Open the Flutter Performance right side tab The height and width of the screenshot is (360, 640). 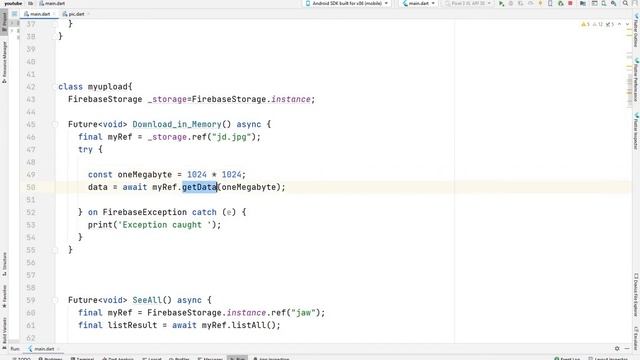click(x=636, y=80)
